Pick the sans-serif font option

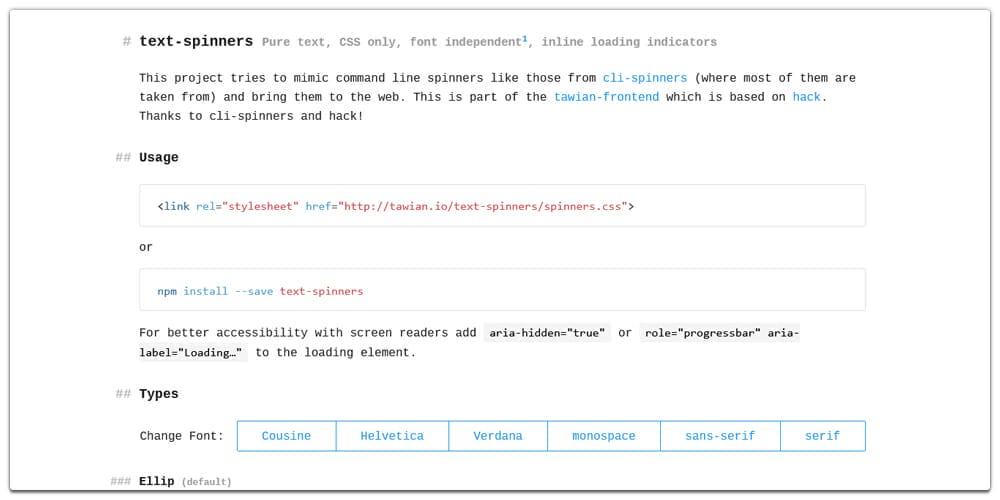coord(720,436)
